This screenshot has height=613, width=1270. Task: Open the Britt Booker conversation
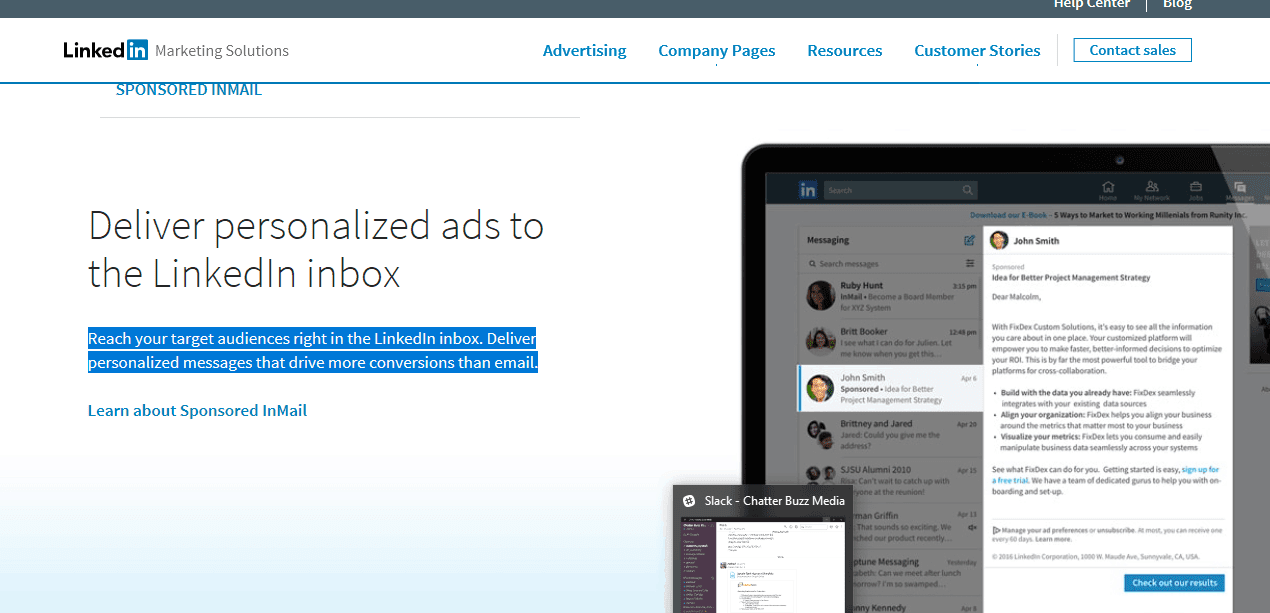click(x=891, y=340)
